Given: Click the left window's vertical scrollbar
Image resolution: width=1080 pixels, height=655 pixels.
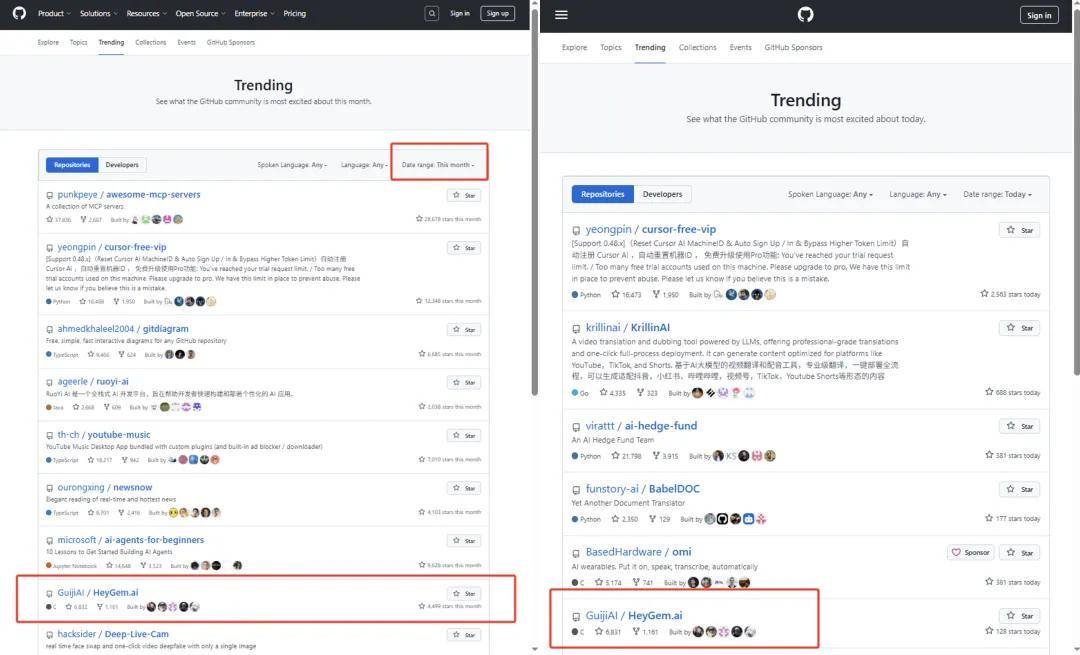Looking at the screenshot, I should coord(534,200).
